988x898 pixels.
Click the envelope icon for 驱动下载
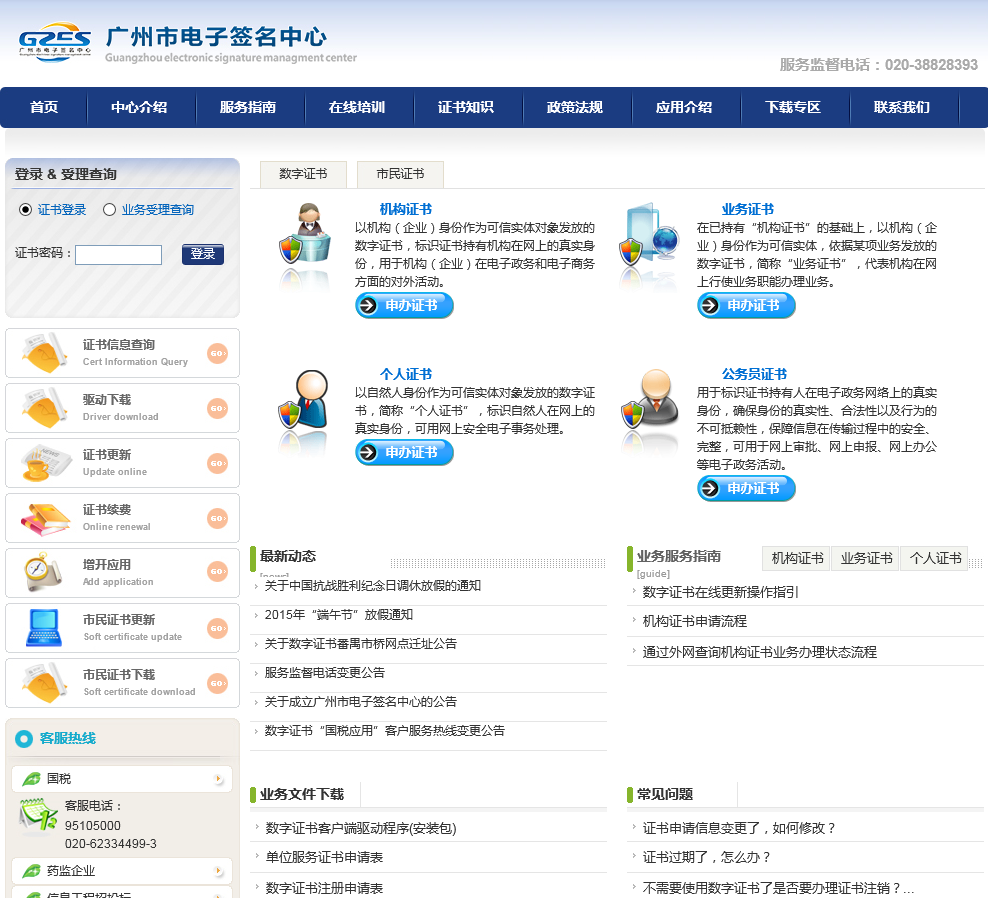(45, 407)
